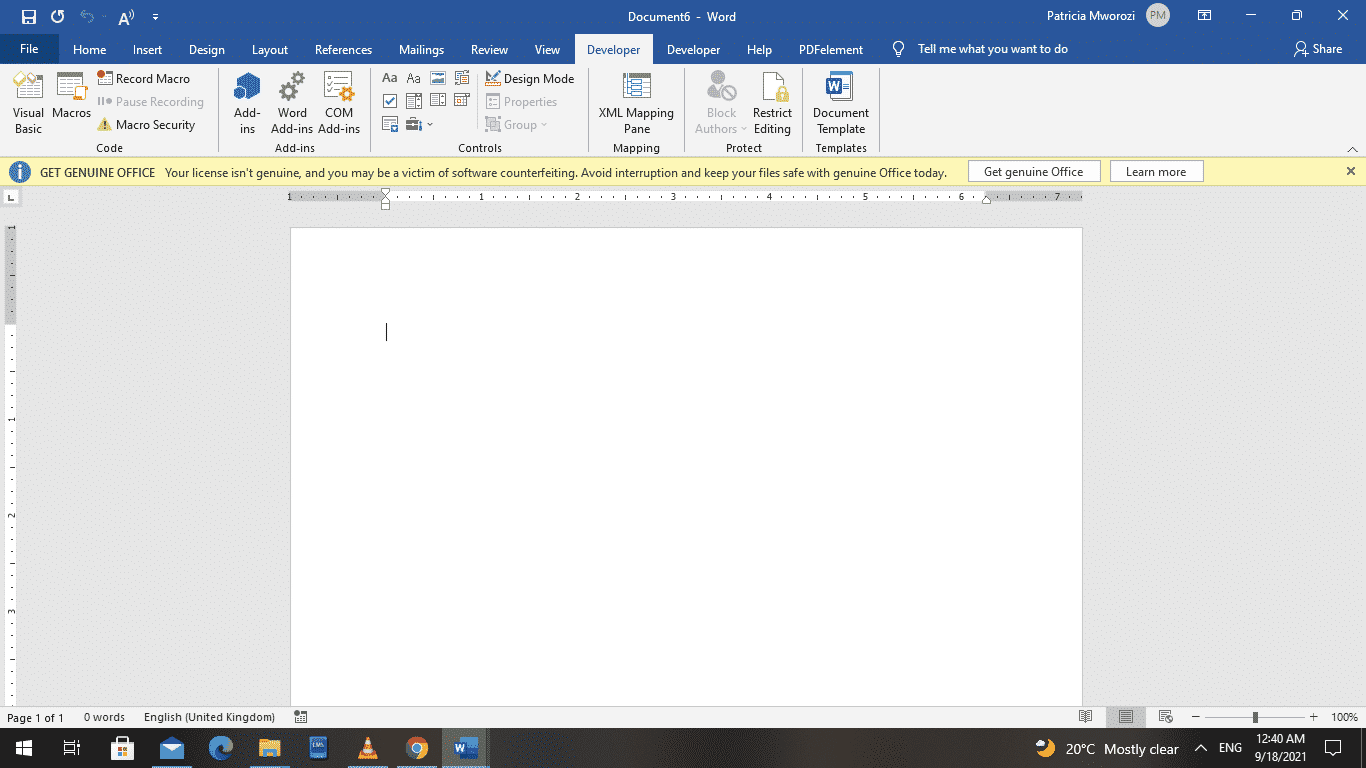Expand the Legacy Tools dropdown
1366x768 pixels.
click(430, 124)
